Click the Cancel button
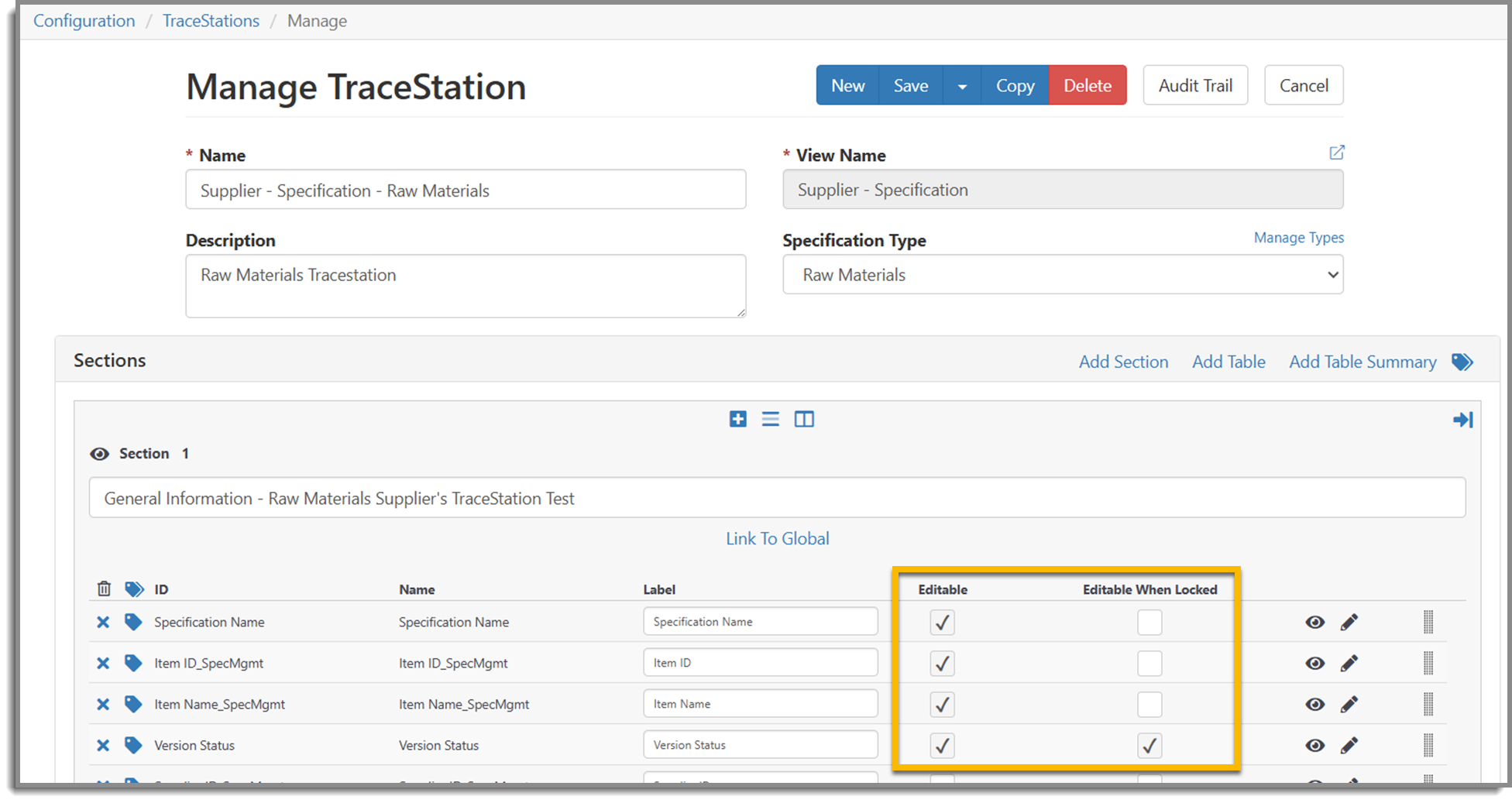Image resolution: width=1512 pixels, height=803 pixels. pyautogui.click(x=1304, y=85)
